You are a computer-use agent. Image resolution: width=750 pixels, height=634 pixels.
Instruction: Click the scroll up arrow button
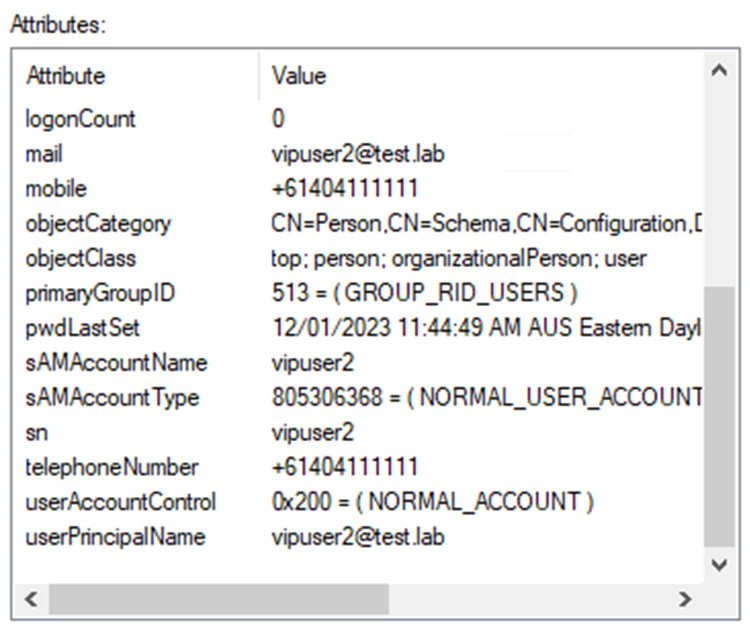coord(719,71)
